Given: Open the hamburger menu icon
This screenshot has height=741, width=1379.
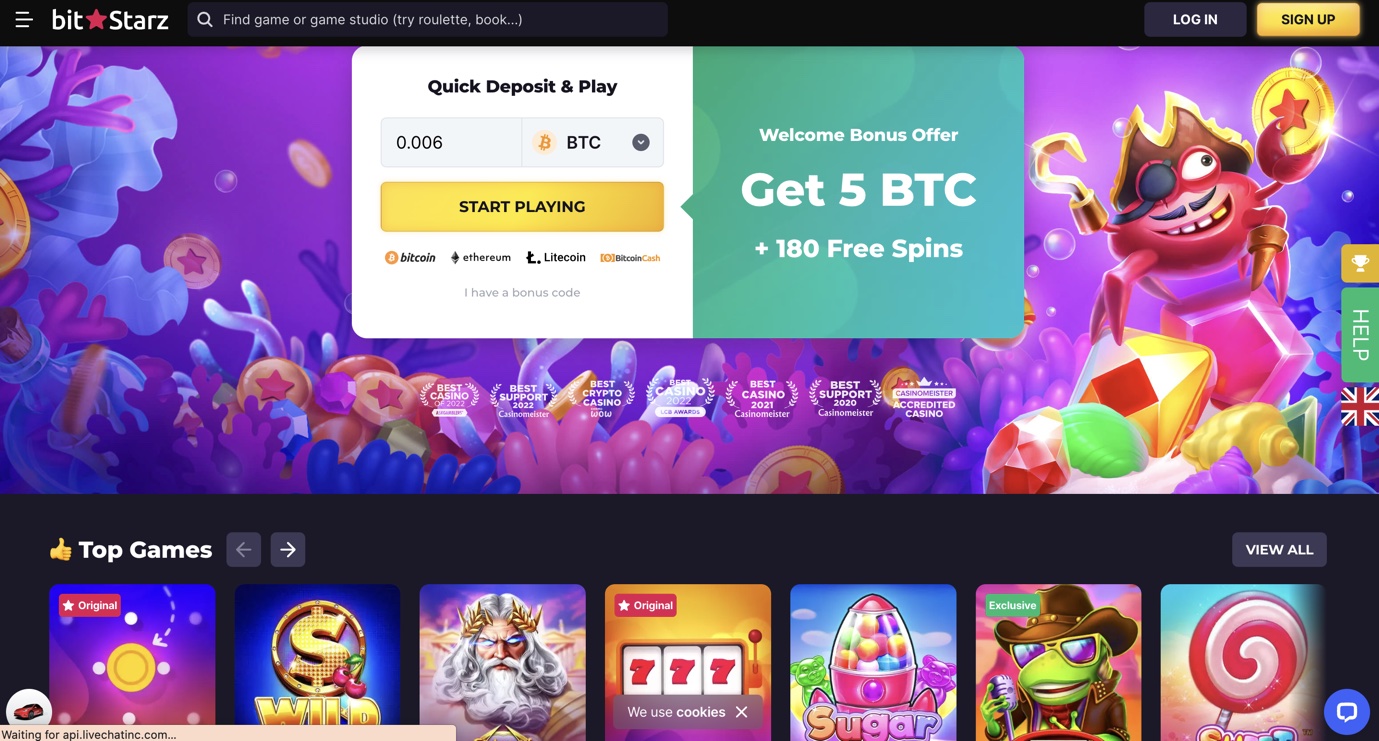Looking at the screenshot, I should click(x=24, y=19).
